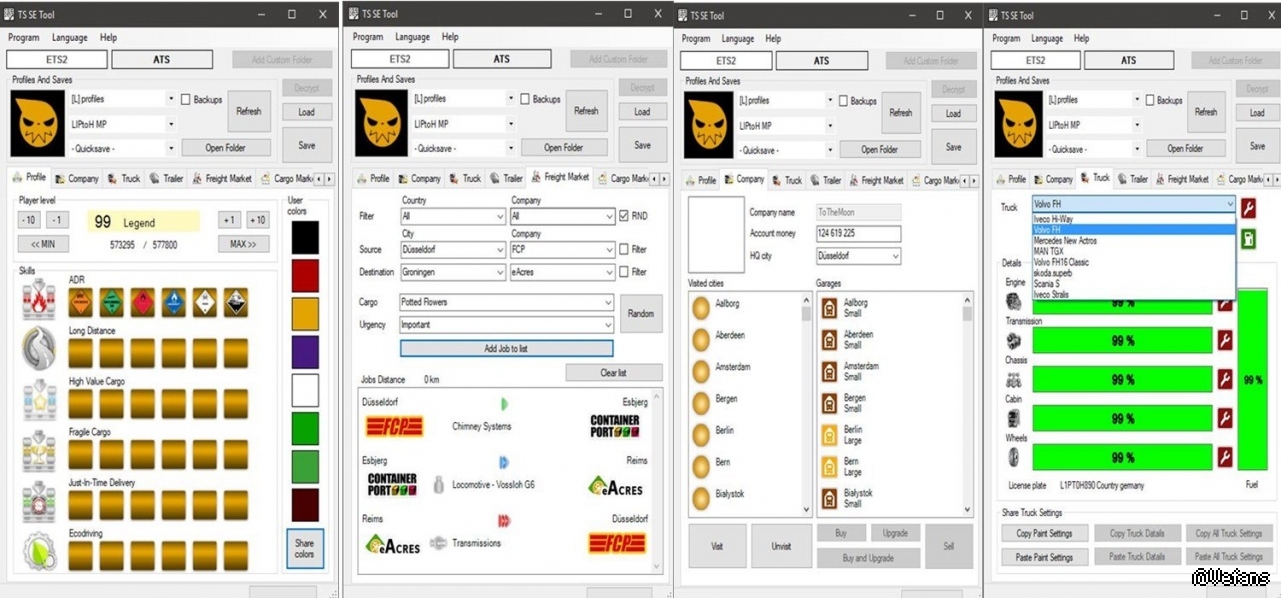Click the green fuel pump refuel icon

click(1248, 239)
